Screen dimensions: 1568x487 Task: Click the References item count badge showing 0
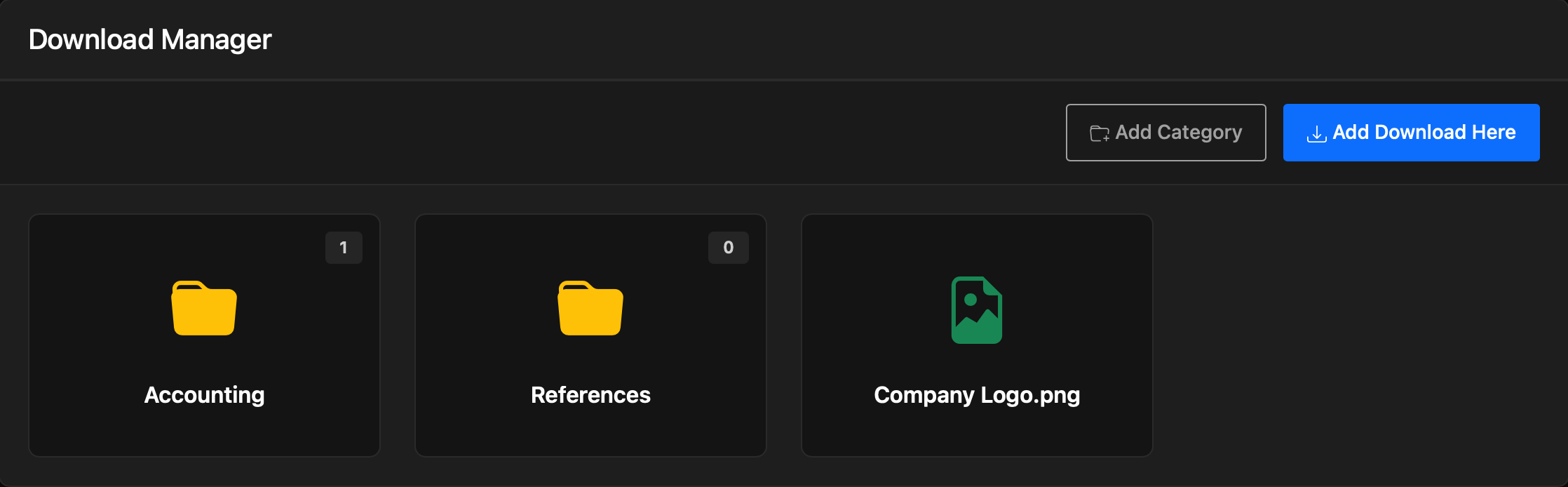(729, 248)
